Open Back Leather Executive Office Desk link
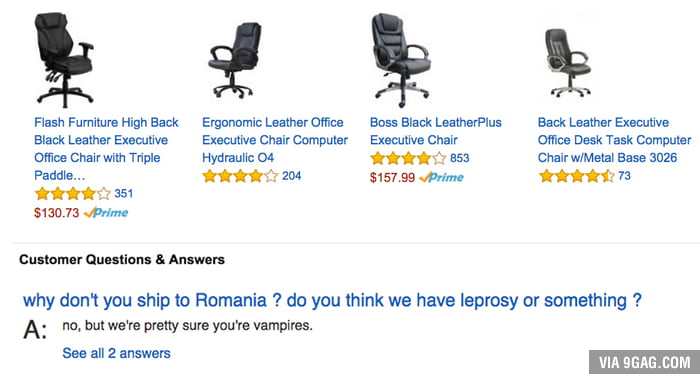The image size is (700, 374). click(x=614, y=140)
